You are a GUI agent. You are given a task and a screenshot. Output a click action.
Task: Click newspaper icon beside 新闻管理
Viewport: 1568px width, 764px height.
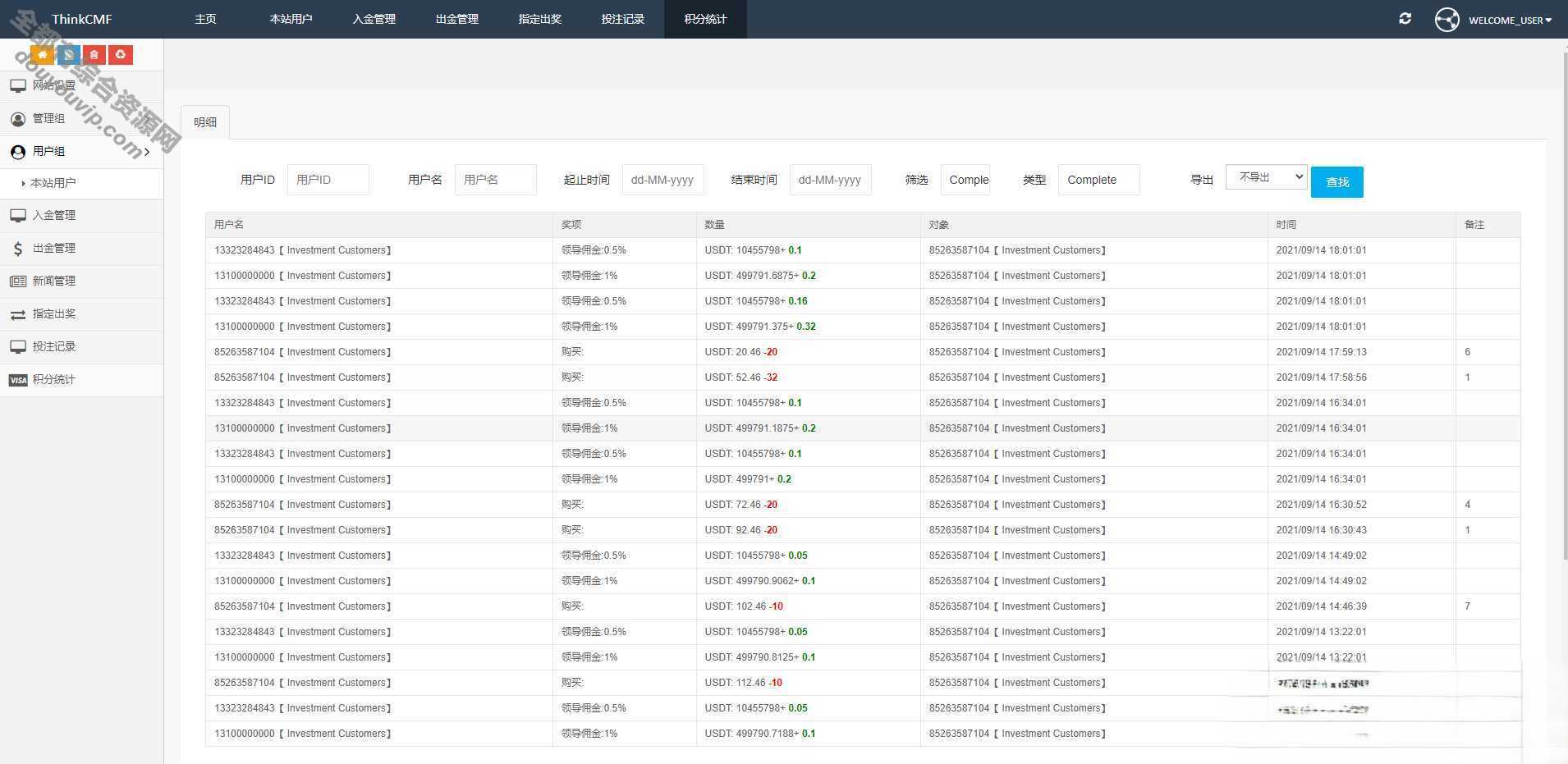(18, 281)
